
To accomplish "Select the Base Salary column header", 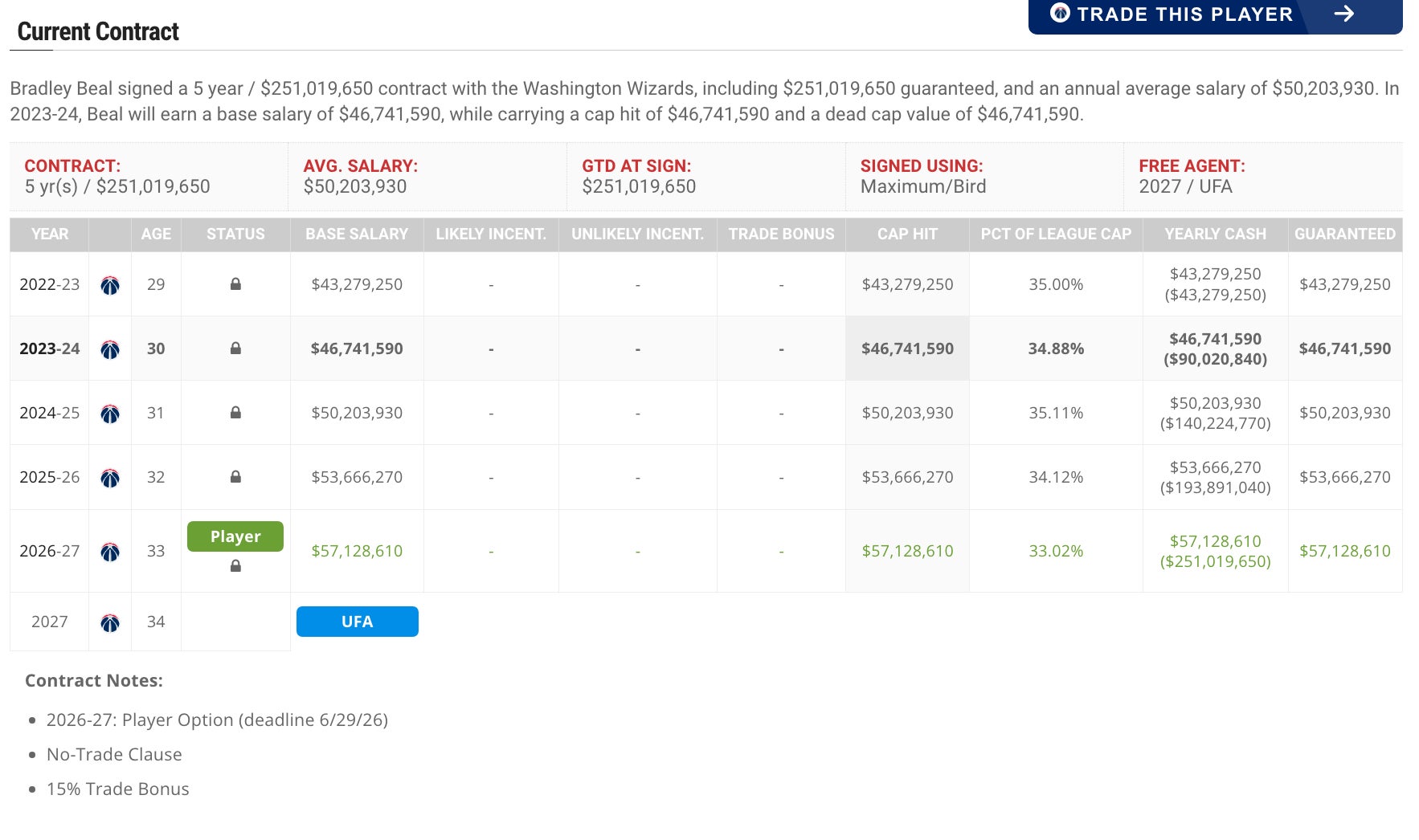I will (357, 234).
